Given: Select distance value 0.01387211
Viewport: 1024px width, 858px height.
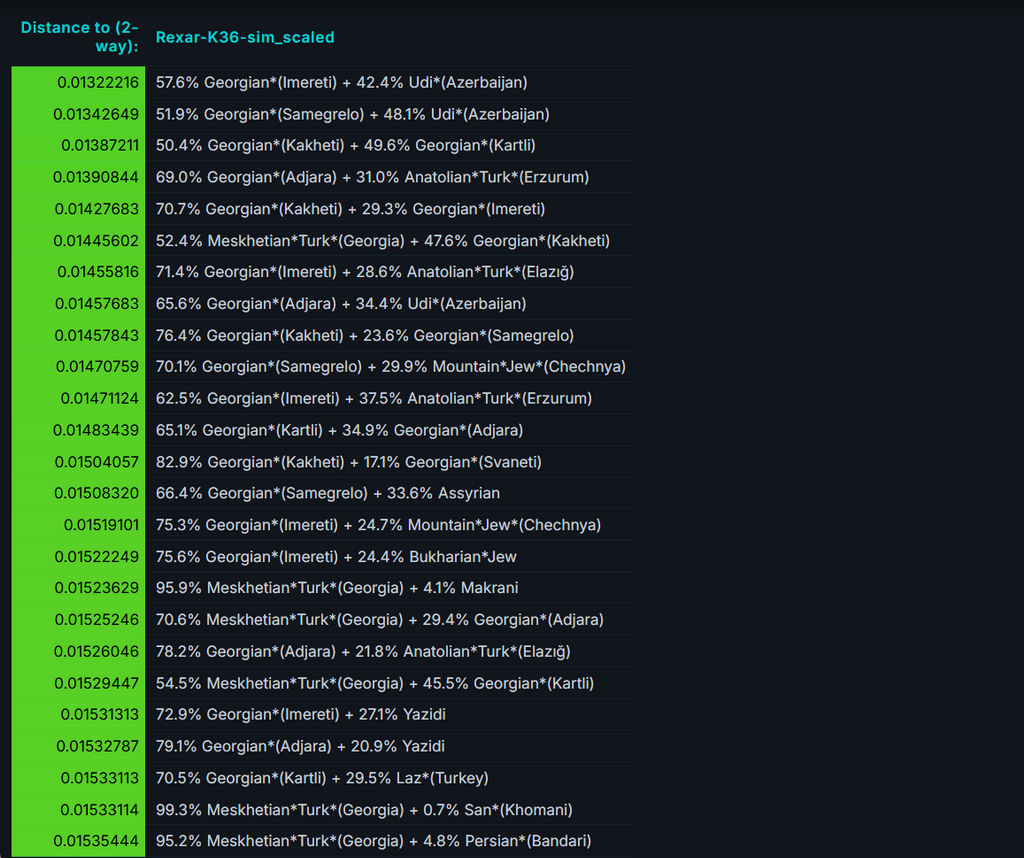Looking at the screenshot, I should point(100,146).
